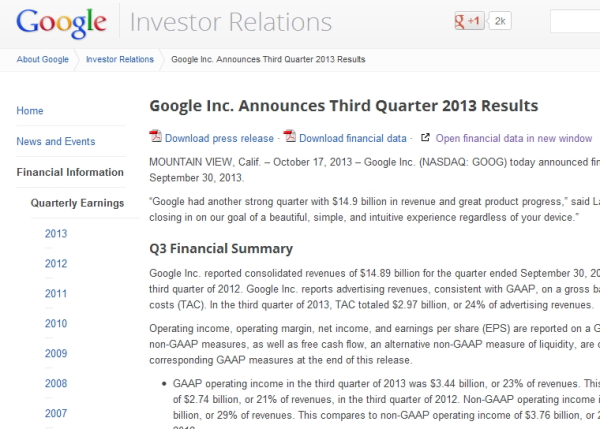Click the Google+ +1 button
Image resolution: width=600 pixels, height=429 pixels.
pos(469,20)
